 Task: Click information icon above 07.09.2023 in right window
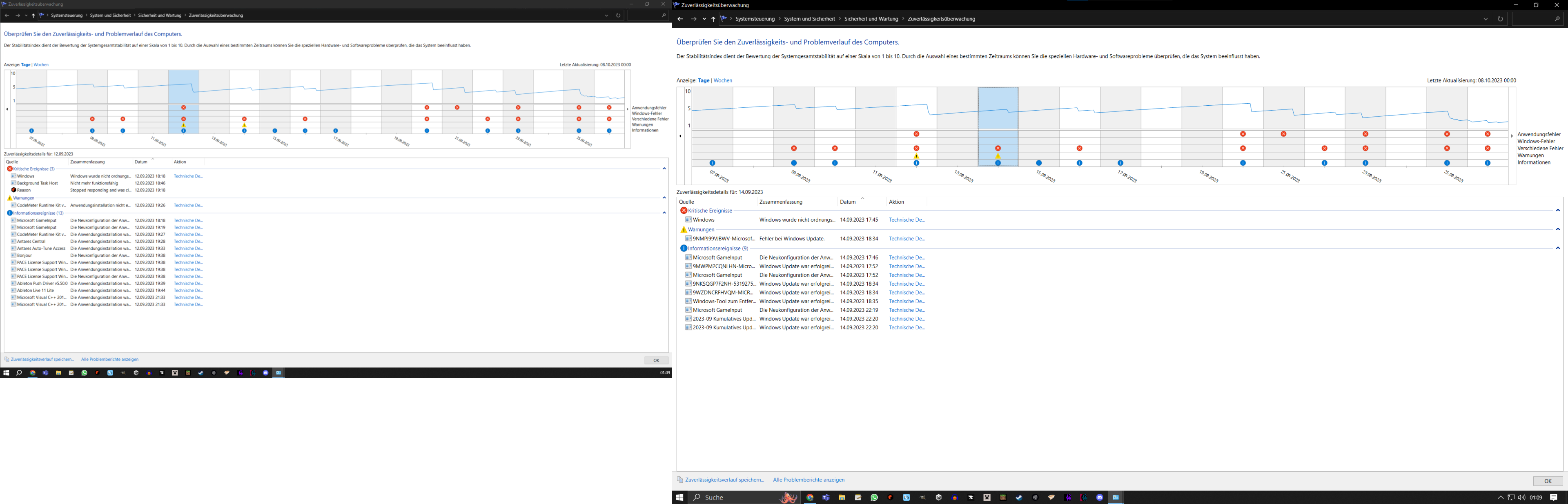pyautogui.click(x=712, y=163)
